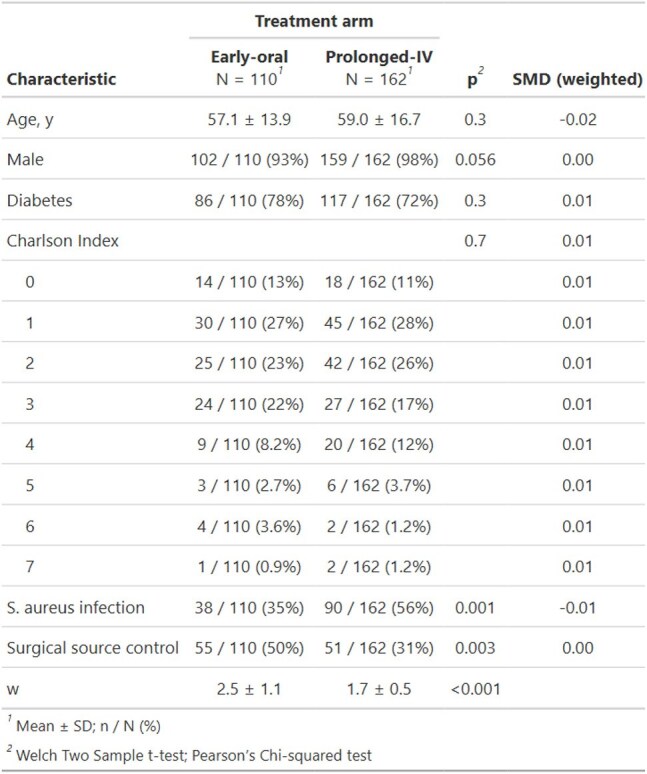Viewport: 647px width, 774px height.
Task: Select the -0.02 SMD value for Age
Action: [x=577, y=119]
